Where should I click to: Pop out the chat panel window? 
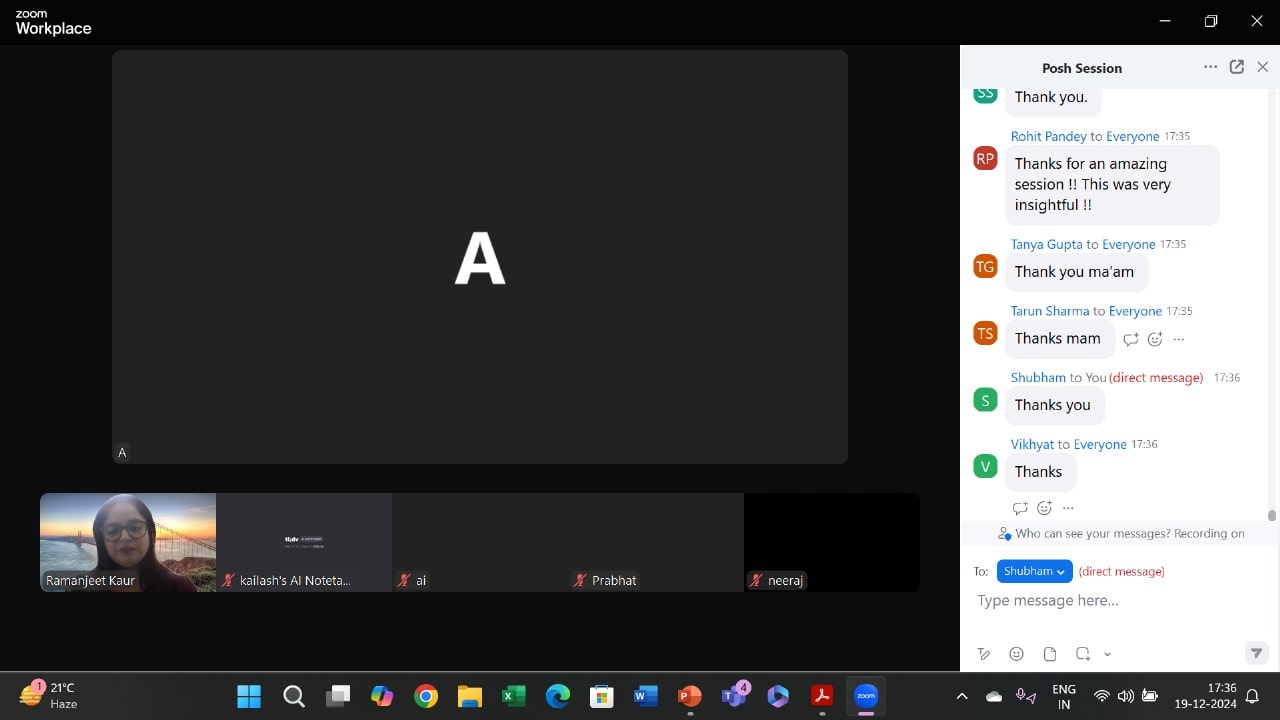(x=1237, y=67)
